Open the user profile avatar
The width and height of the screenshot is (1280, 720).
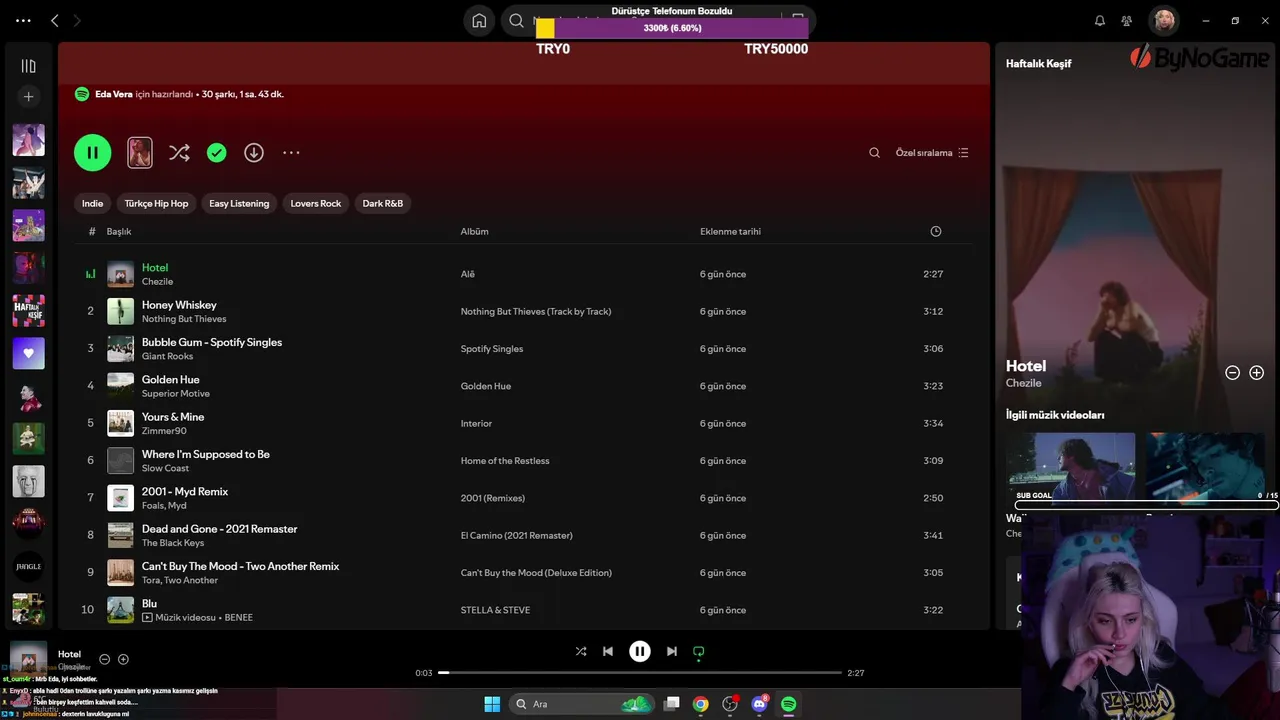pos(1163,20)
